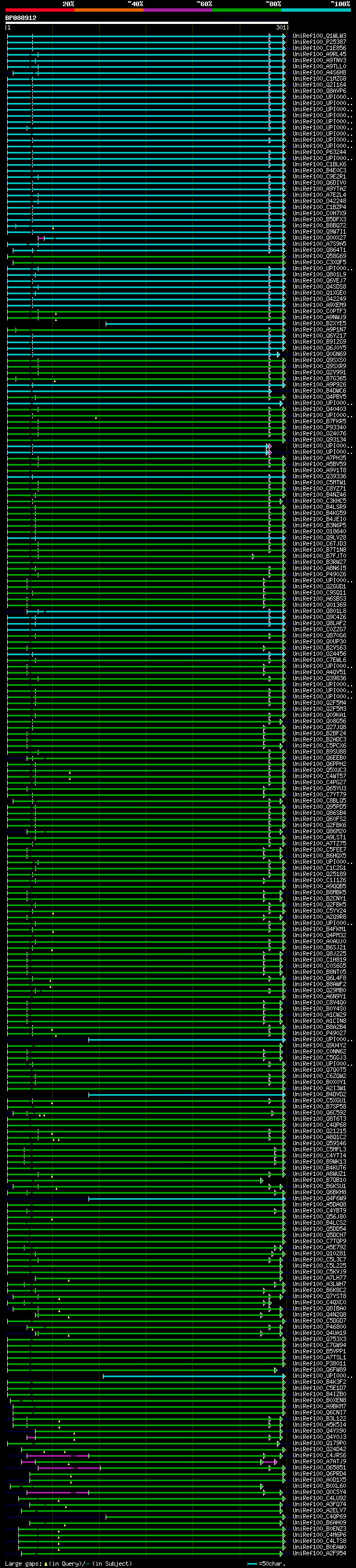This screenshot has width=356, height=1568.
Task: Select UniRef100_Q01369 label
Action: click(319, 605)
